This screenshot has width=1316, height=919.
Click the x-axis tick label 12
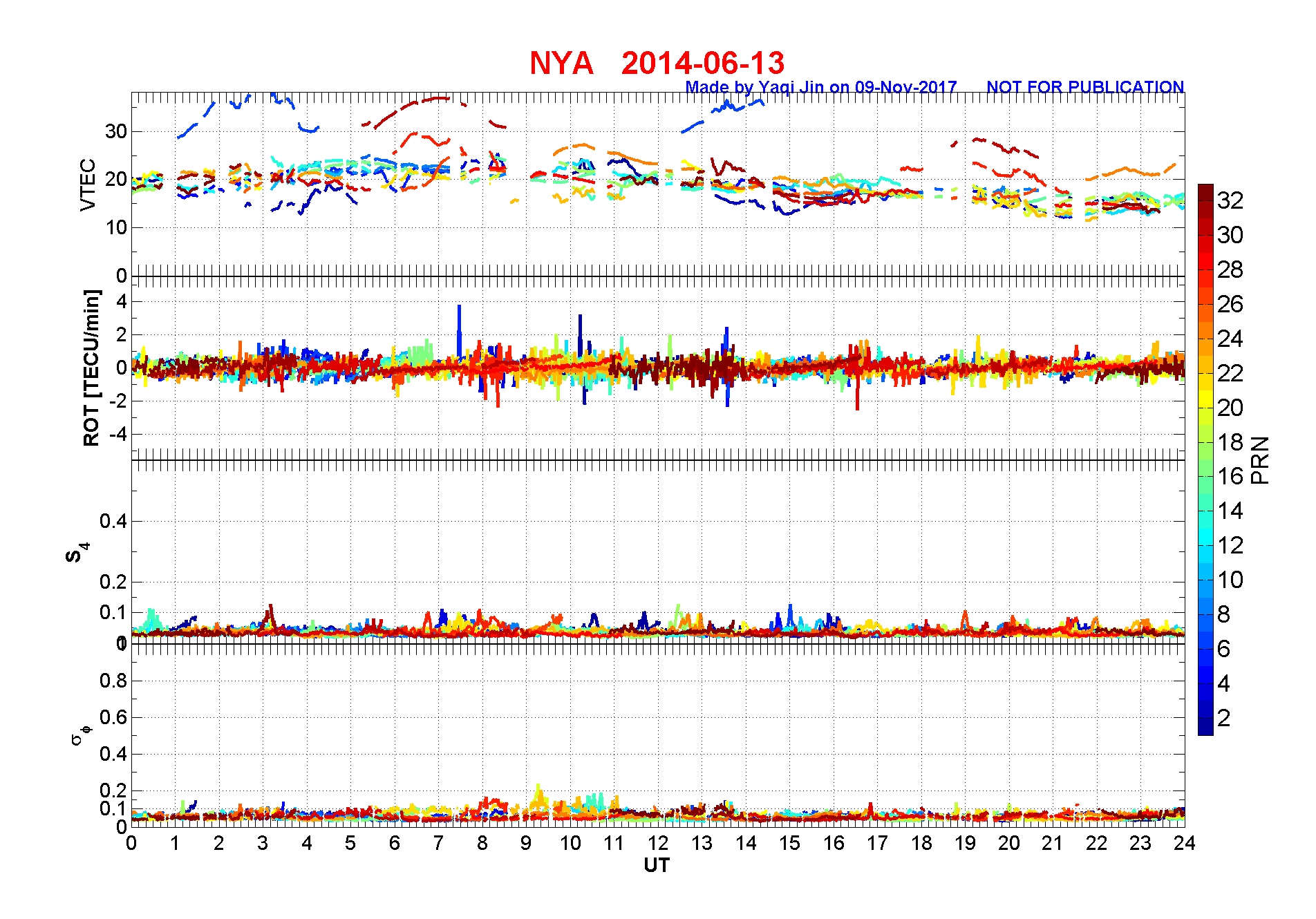tap(658, 843)
